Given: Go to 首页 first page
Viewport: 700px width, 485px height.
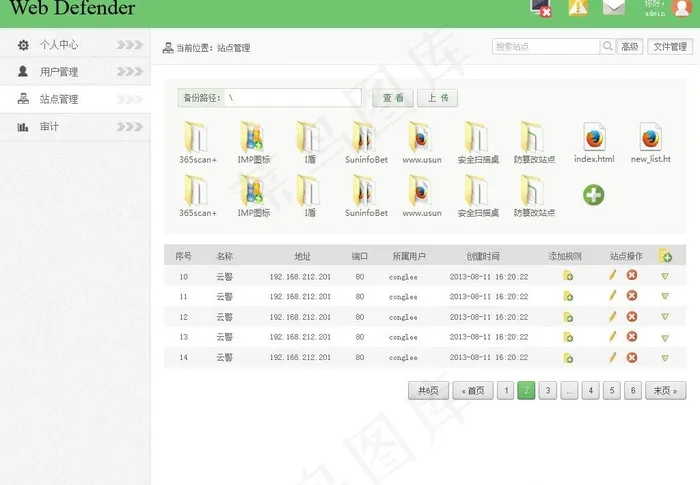Looking at the screenshot, I should tap(473, 390).
